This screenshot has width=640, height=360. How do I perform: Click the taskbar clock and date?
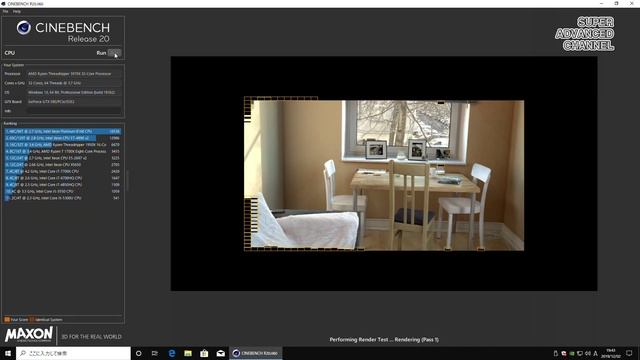coord(611,353)
